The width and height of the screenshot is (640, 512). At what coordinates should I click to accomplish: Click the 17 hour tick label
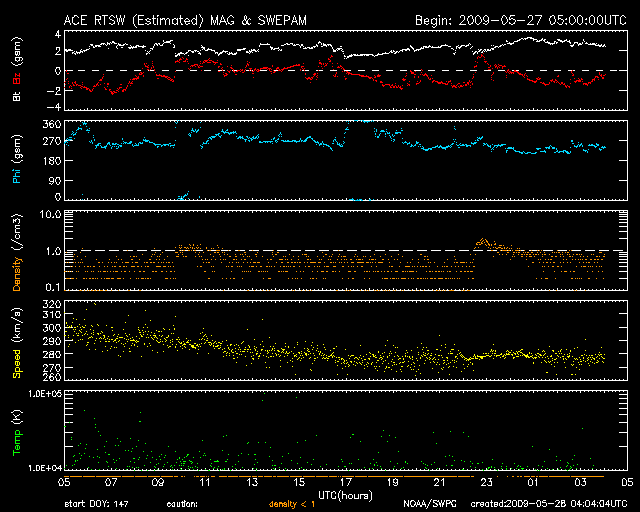pos(345,482)
